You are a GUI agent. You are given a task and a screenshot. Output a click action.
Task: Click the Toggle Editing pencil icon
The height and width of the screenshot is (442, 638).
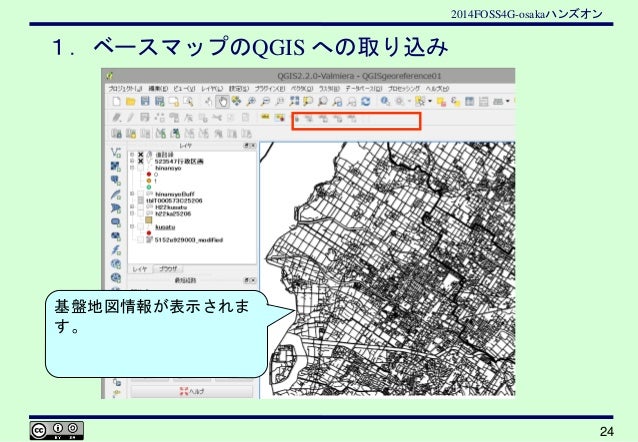[131, 118]
